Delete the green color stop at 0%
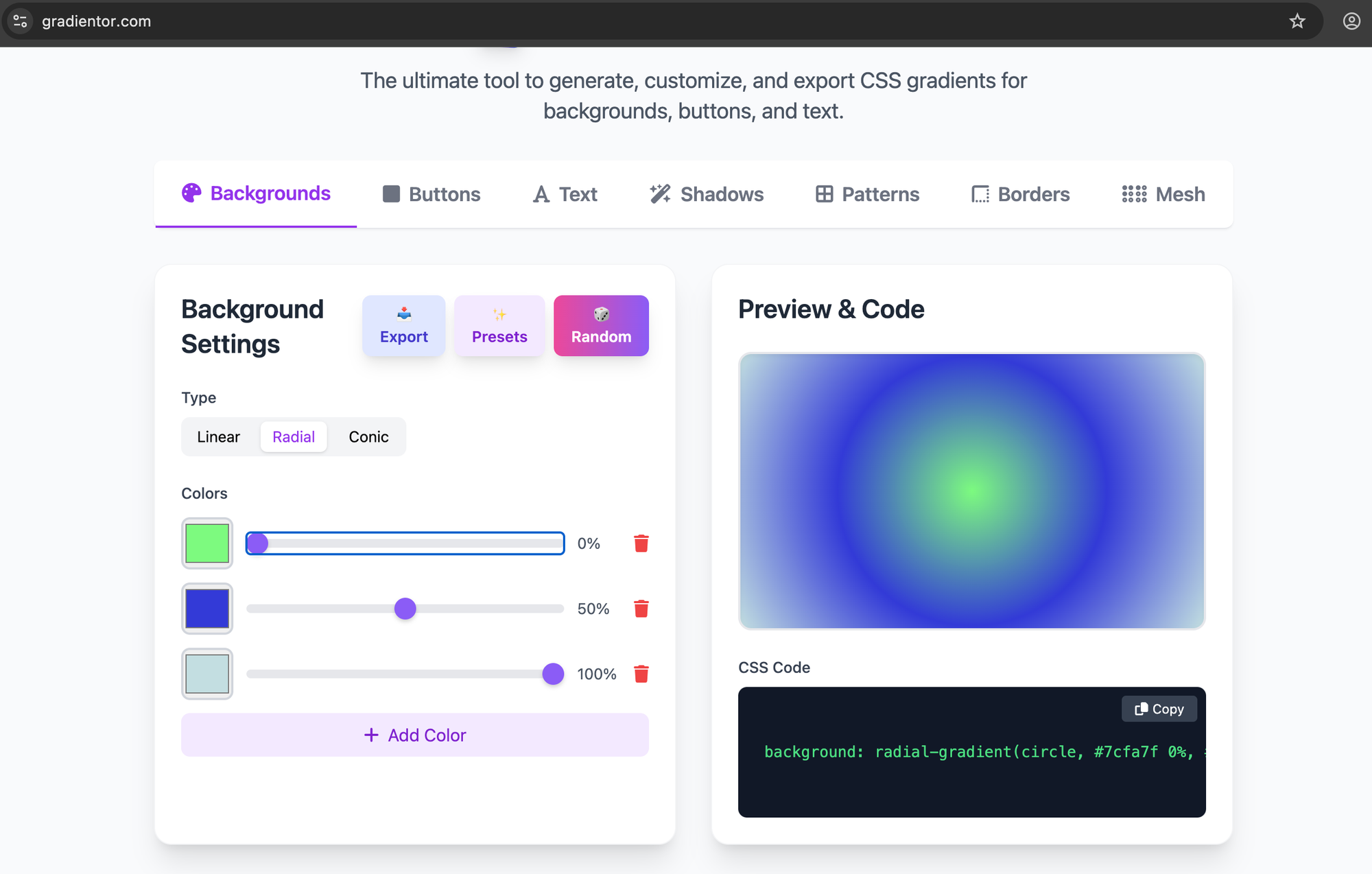Screen dimensions: 1372x874 point(641,543)
